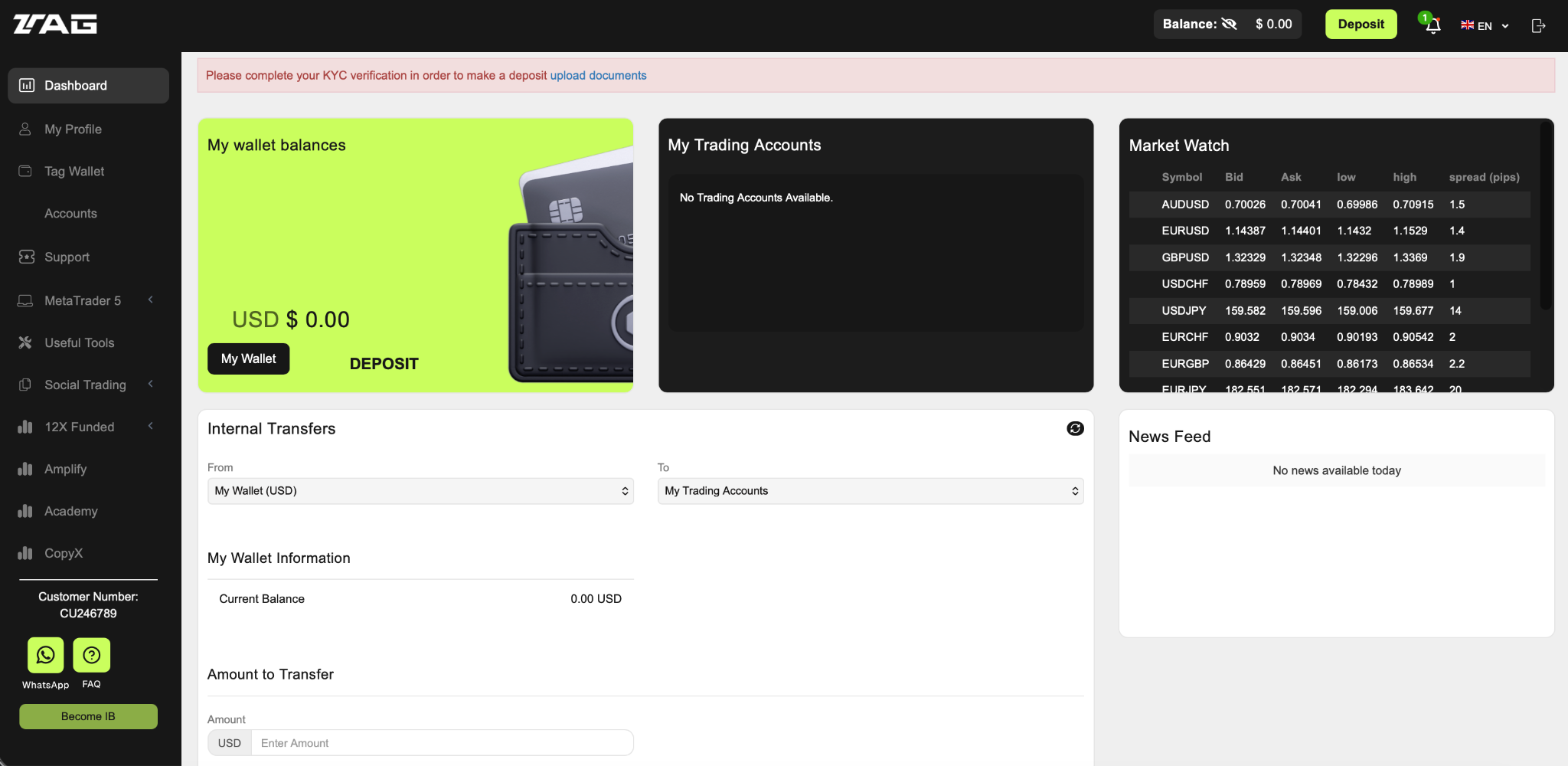The width and height of the screenshot is (1568, 766).
Task: Open Useful Tools menu item
Action: pos(79,342)
